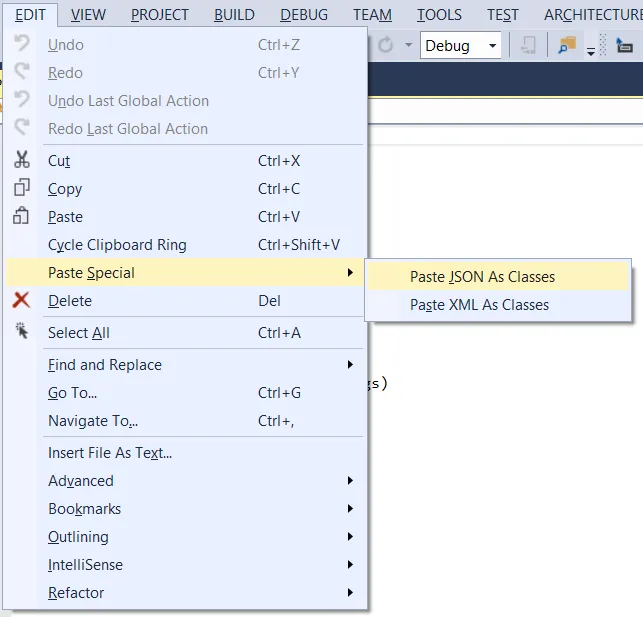Open Find and Replace menu entry

[186, 364]
